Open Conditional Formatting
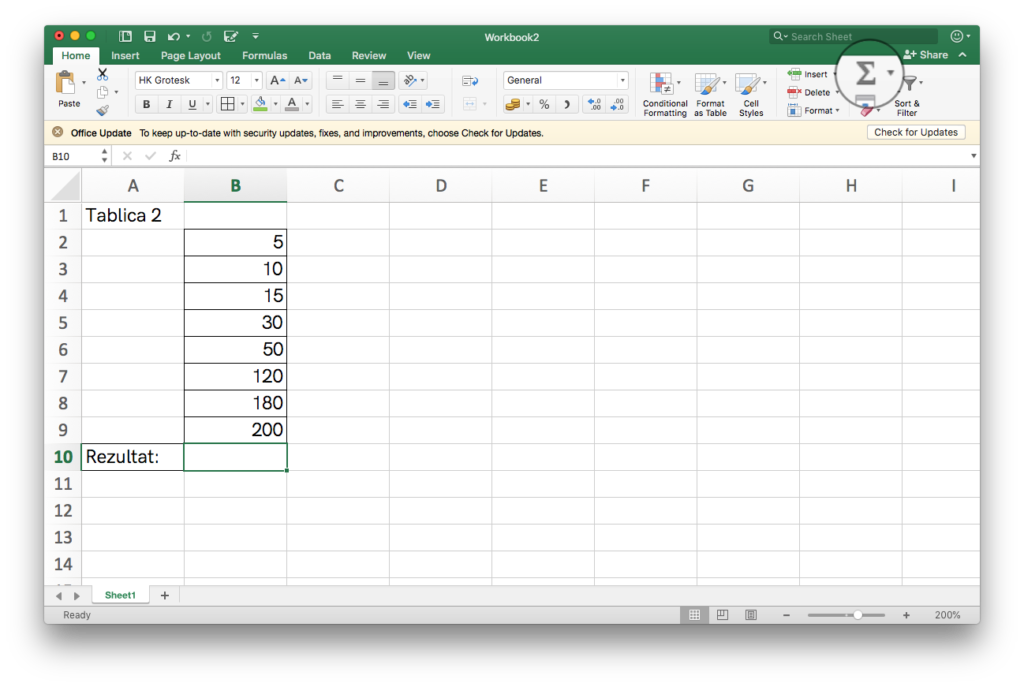The height and width of the screenshot is (687, 1024). 665,94
